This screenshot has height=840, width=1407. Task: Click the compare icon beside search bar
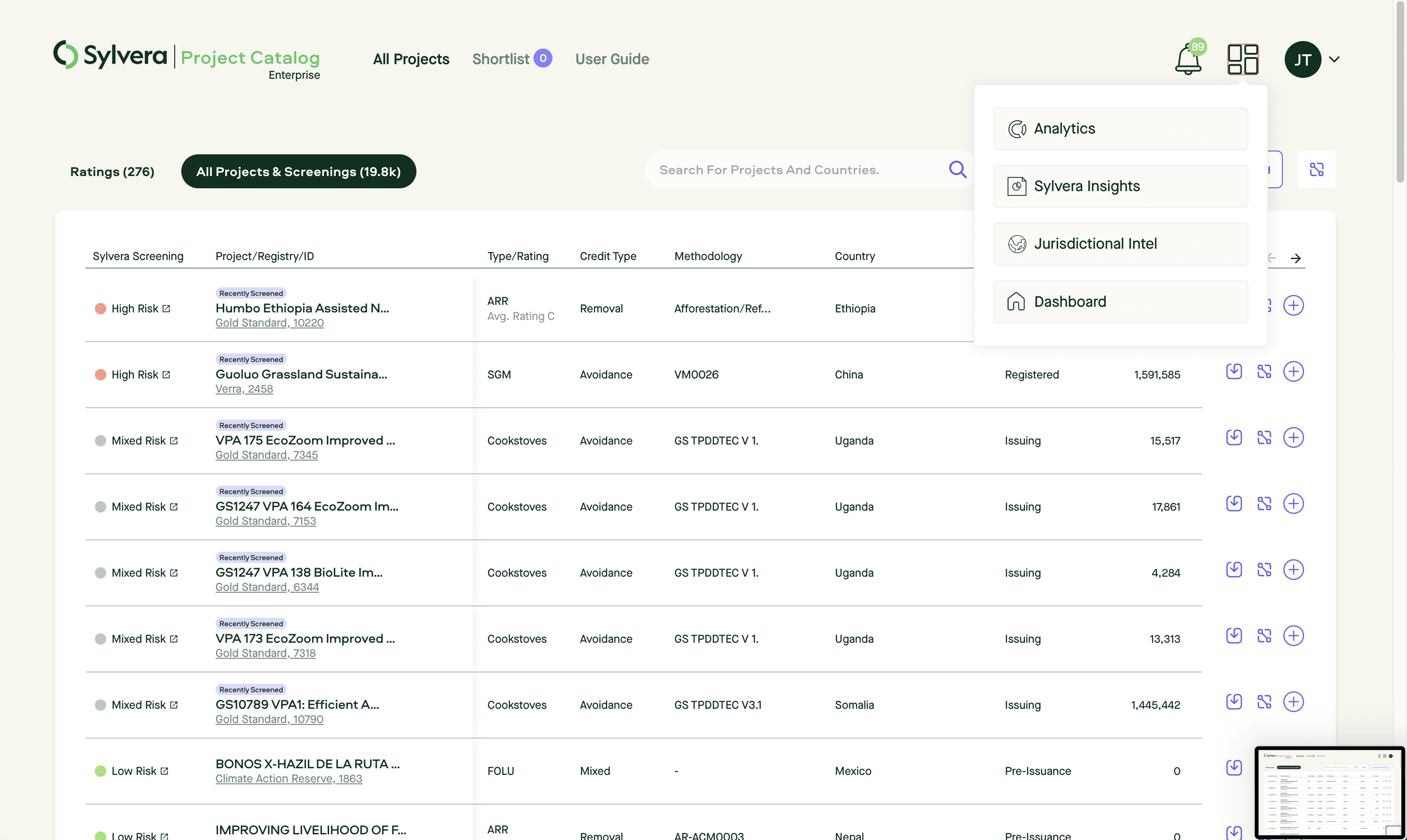1316,169
